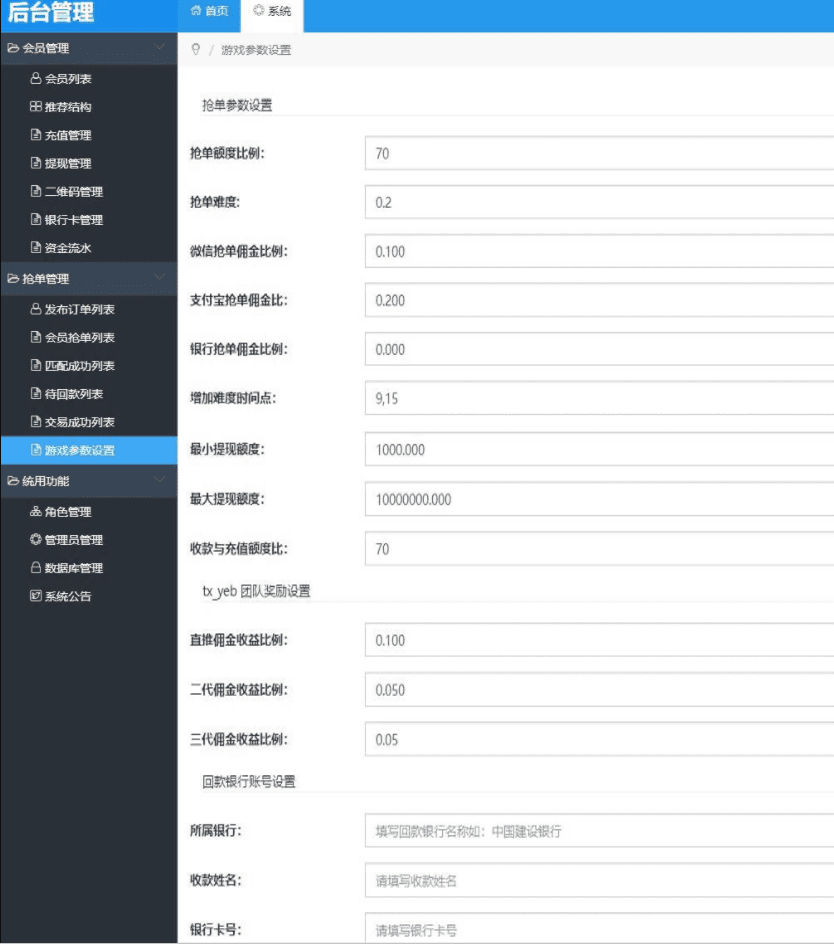Image resolution: width=834 pixels, height=944 pixels.
Task: Click the hierarchy icon beside 角色管理
Action: (36, 511)
